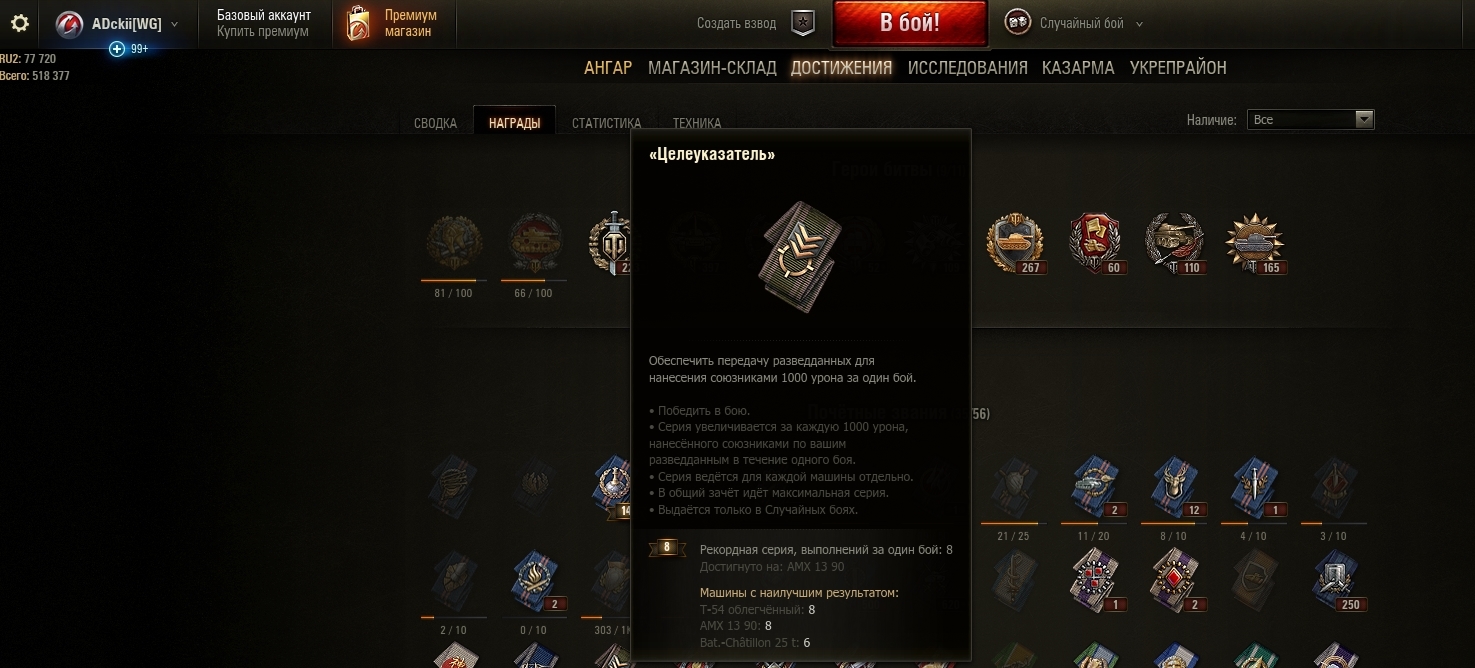
Task: Expand the Случайный бой battle type selector
Action: (1073, 23)
